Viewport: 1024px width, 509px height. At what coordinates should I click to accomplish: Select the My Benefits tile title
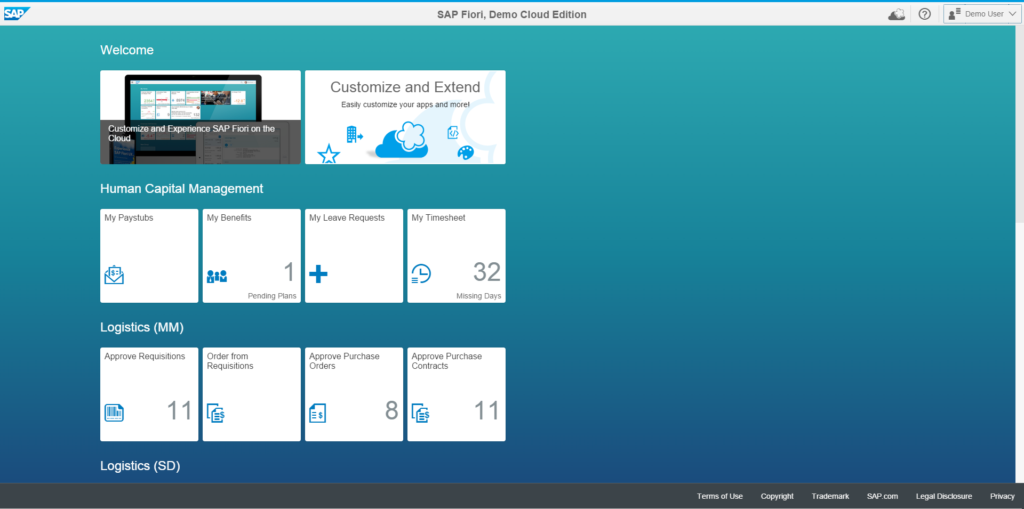point(229,218)
